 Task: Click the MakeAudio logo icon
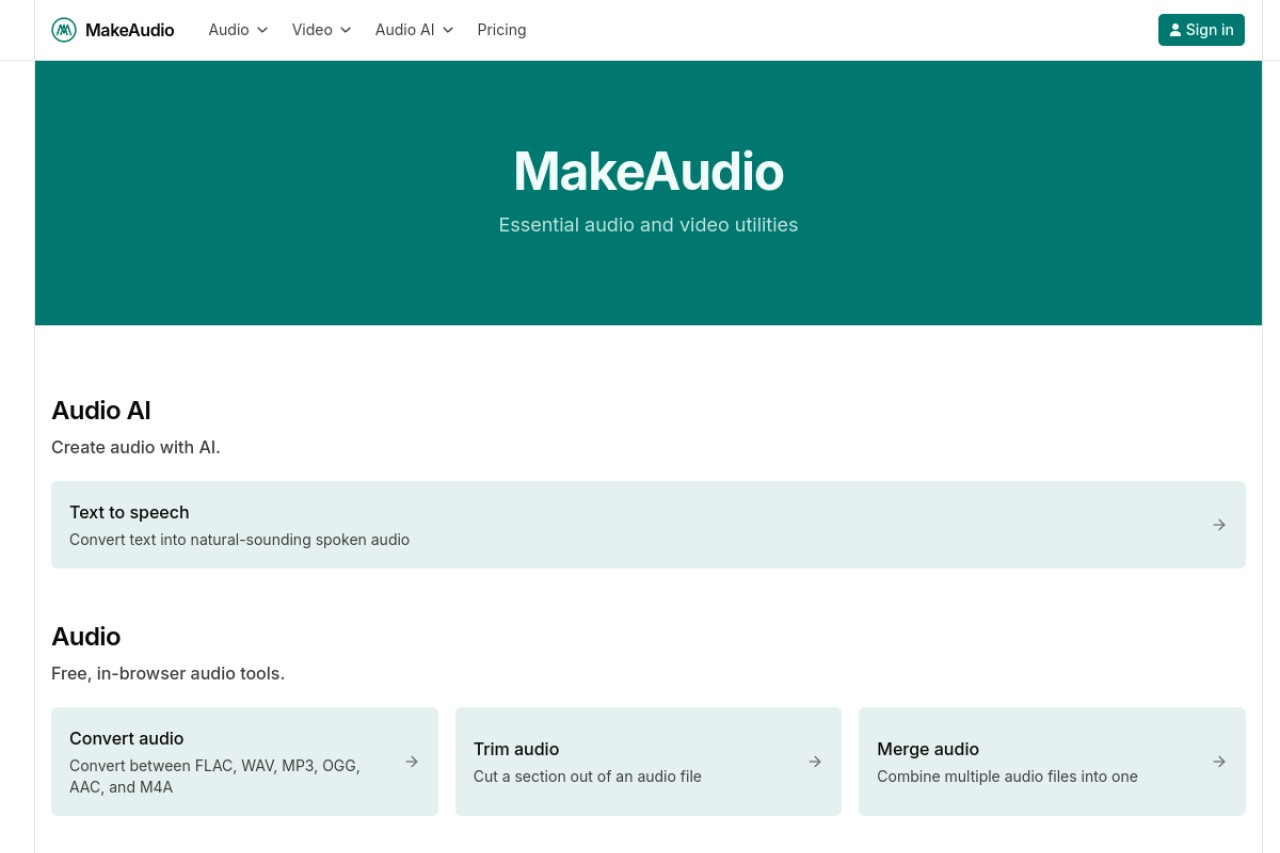pos(64,30)
